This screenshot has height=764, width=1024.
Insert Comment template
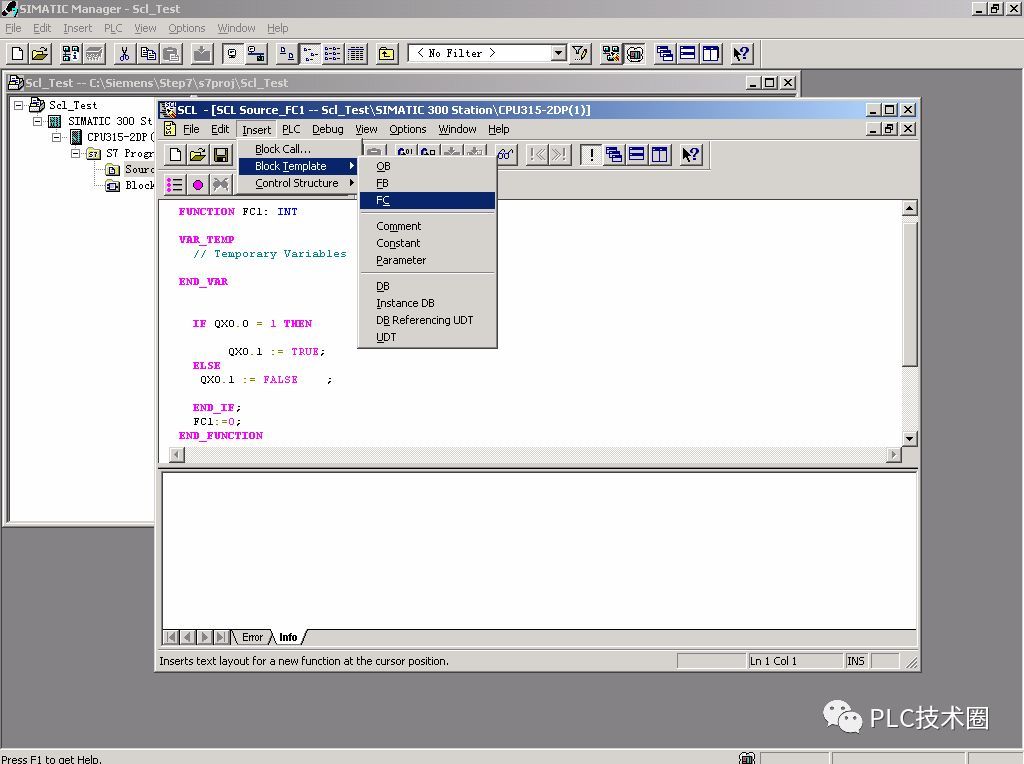(427, 226)
